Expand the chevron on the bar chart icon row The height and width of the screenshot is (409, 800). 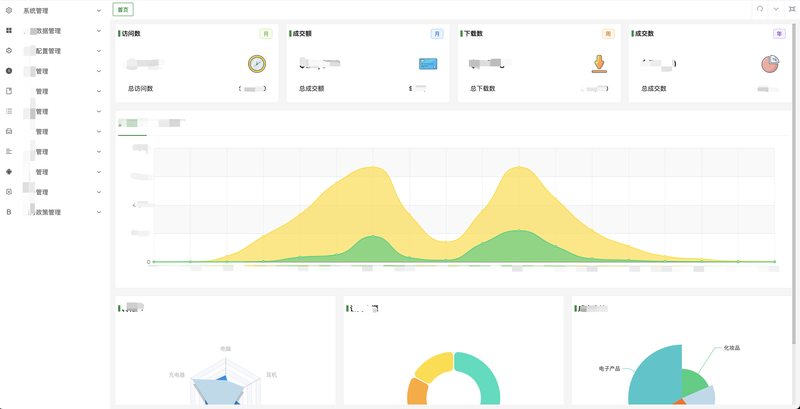pyautogui.click(x=99, y=151)
